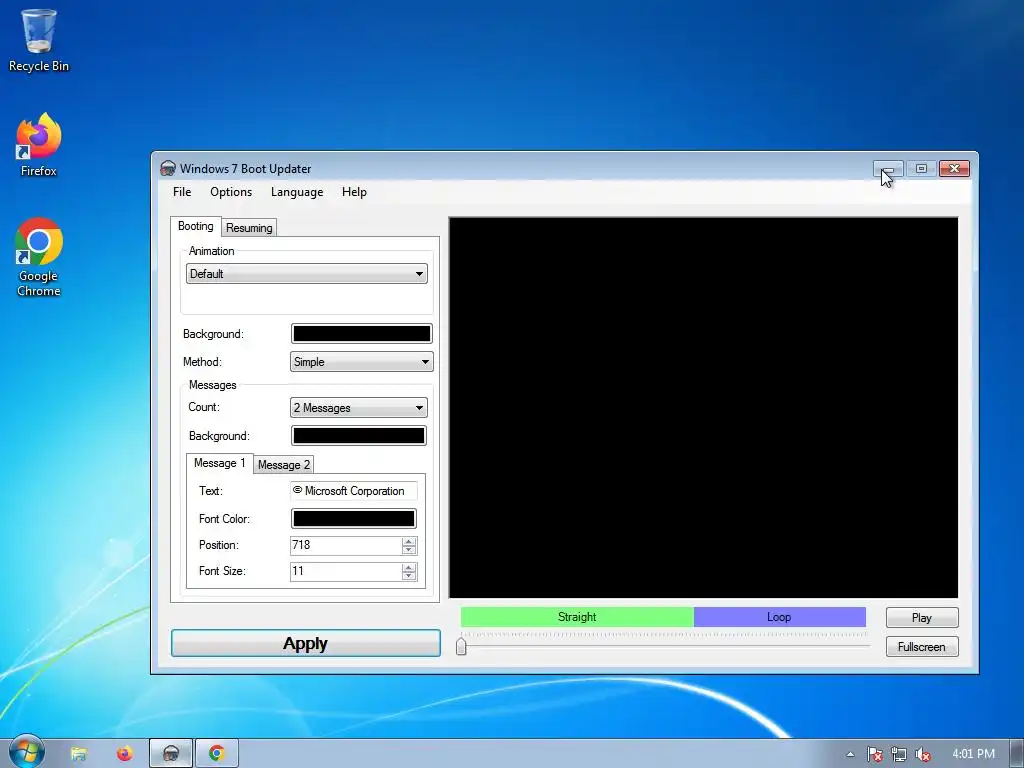Minimize the Boot Updater window
This screenshot has height=768, width=1024.
pos(888,169)
